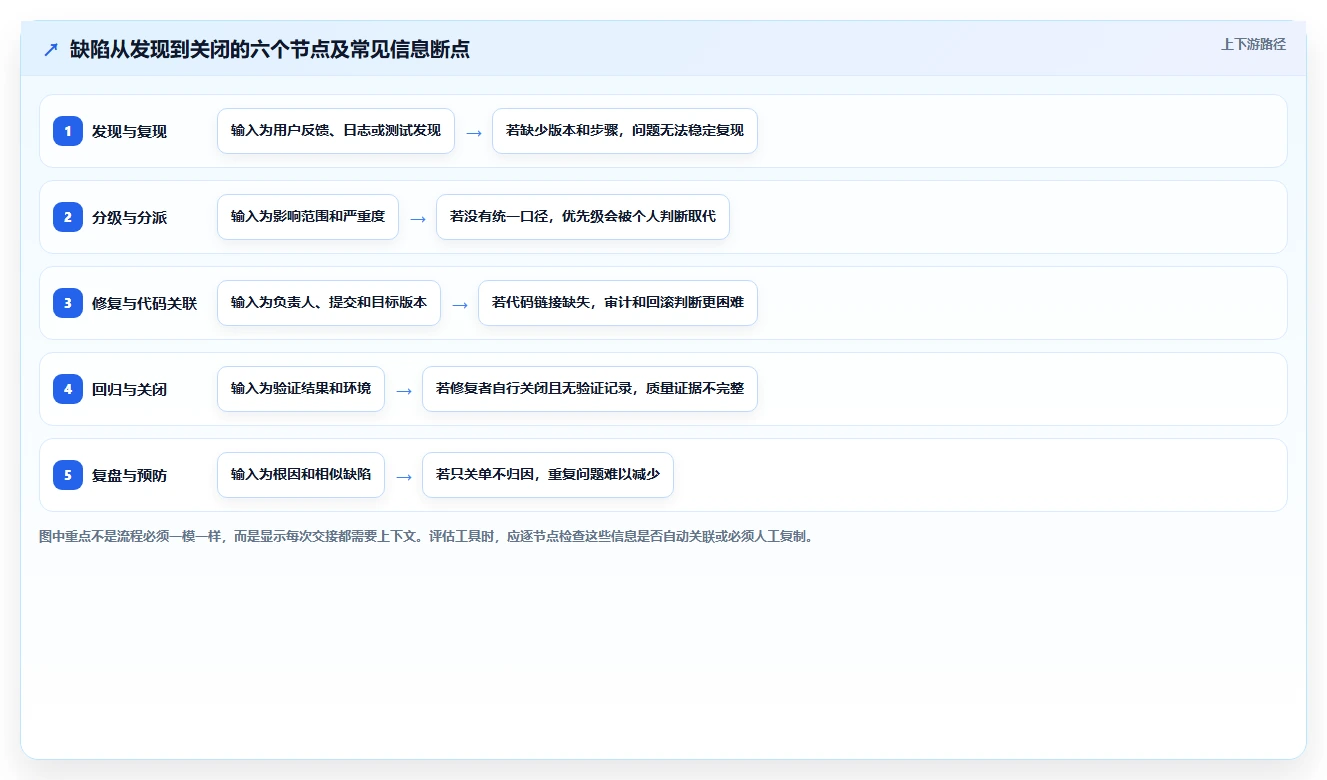Click the box 输入为根因和相似缺陷
This screenshot has width=1327, height=780.
coord(301,475)
